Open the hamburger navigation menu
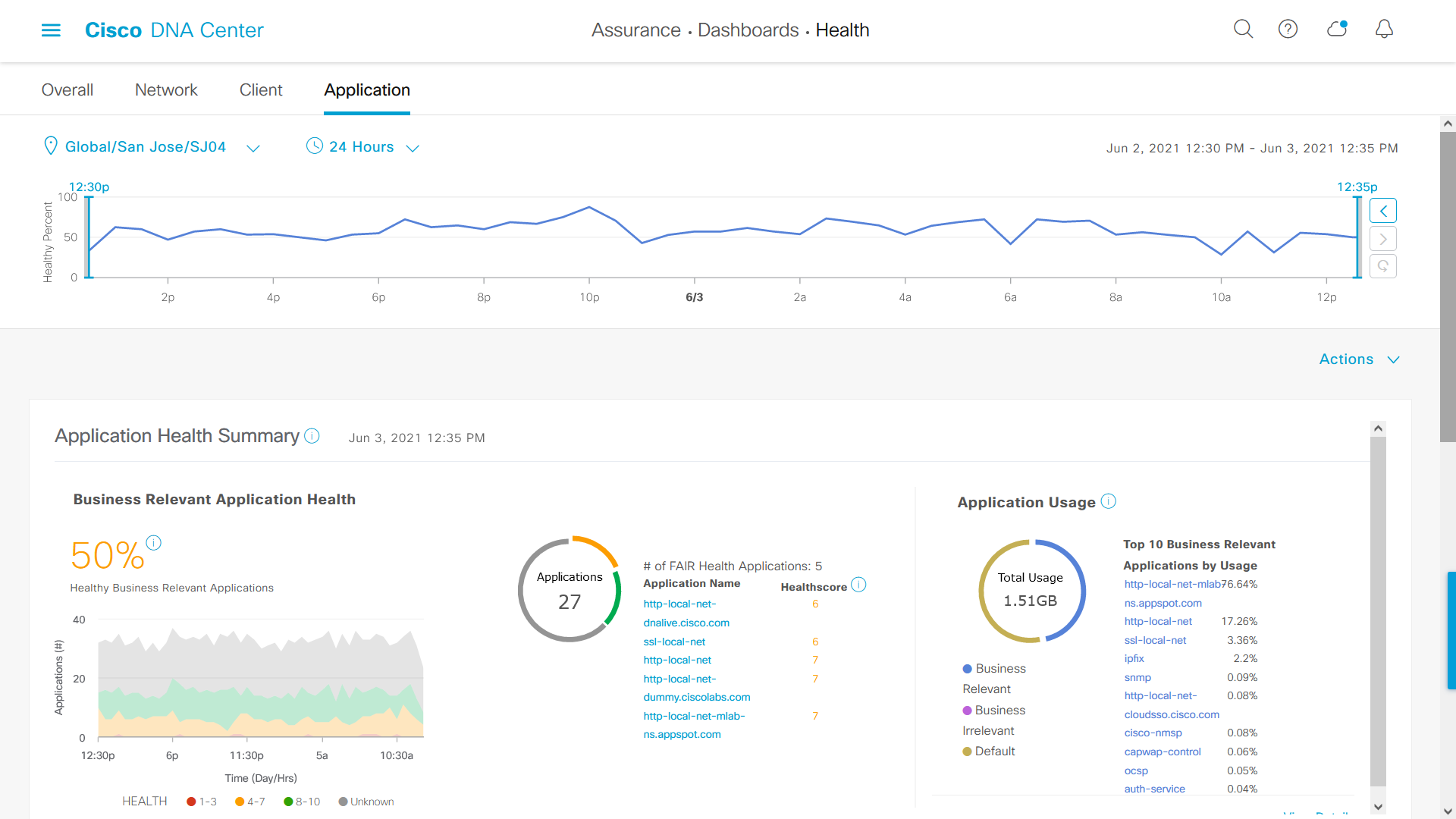The height and width of the screenshot is (819, 1456). (51, 30)
